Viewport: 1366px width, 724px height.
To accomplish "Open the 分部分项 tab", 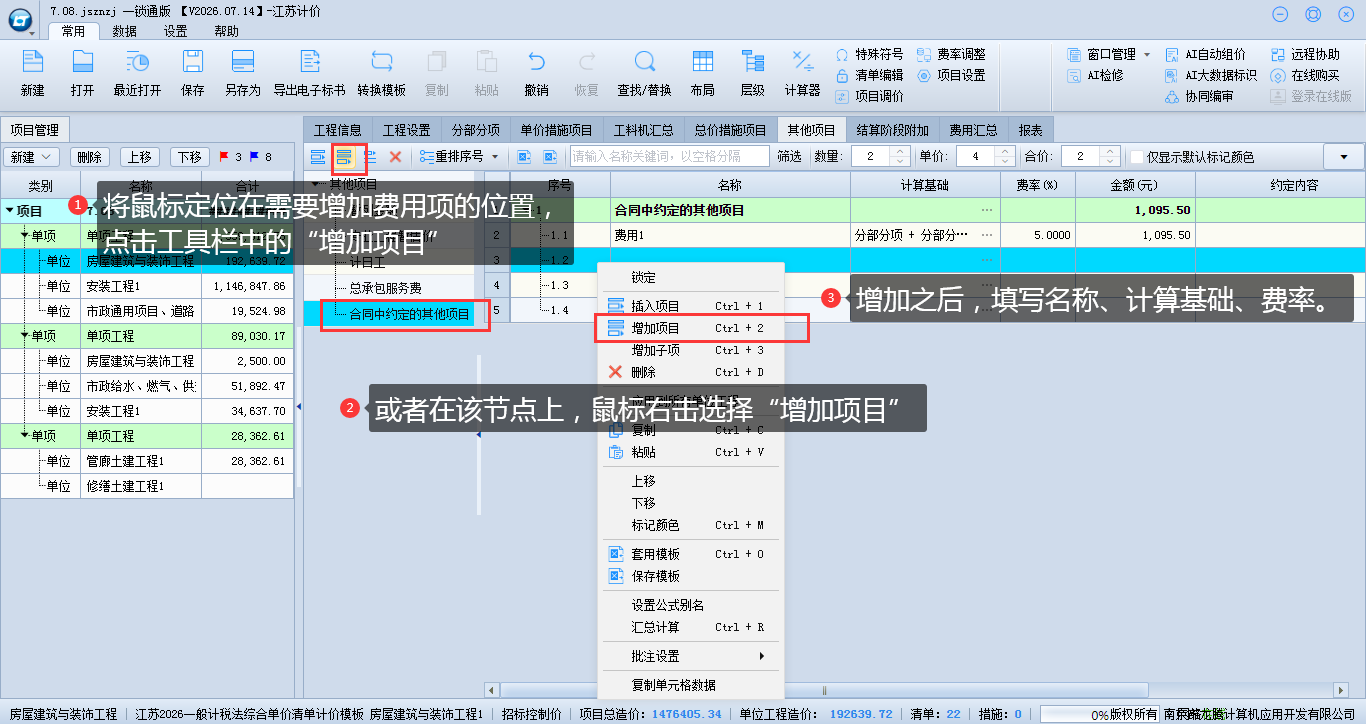I will point(475,130).
